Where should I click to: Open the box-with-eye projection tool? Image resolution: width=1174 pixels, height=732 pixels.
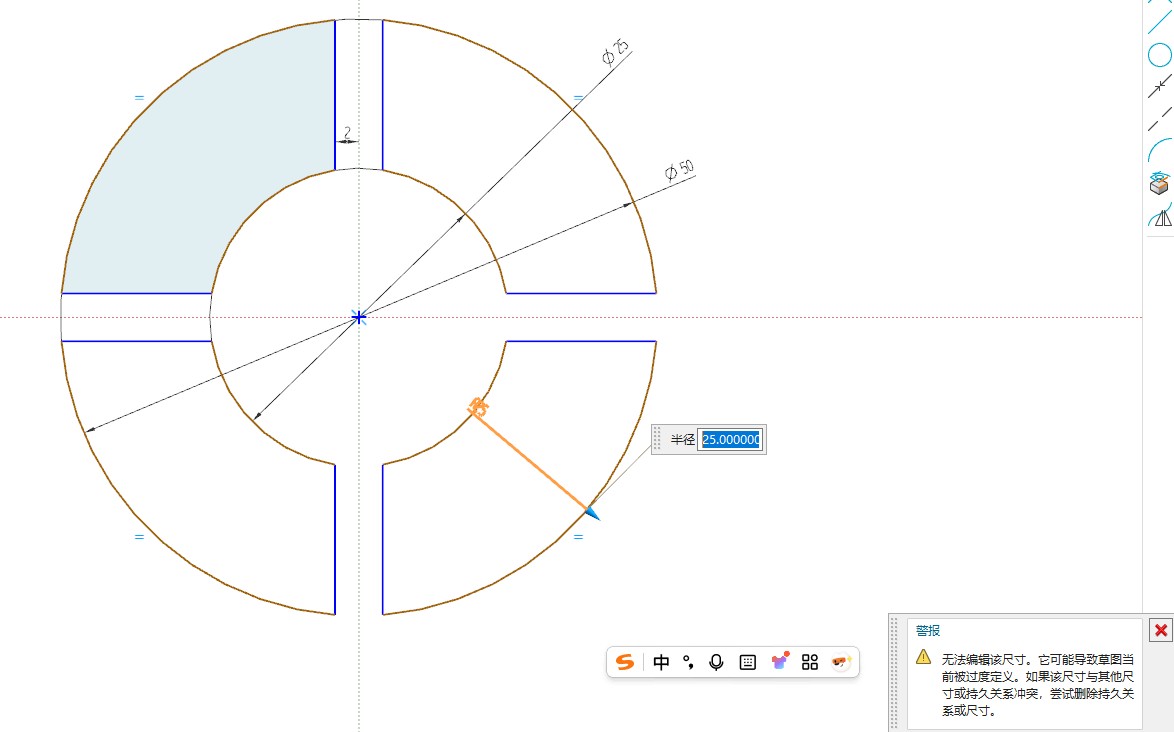tap(1160, 183)
